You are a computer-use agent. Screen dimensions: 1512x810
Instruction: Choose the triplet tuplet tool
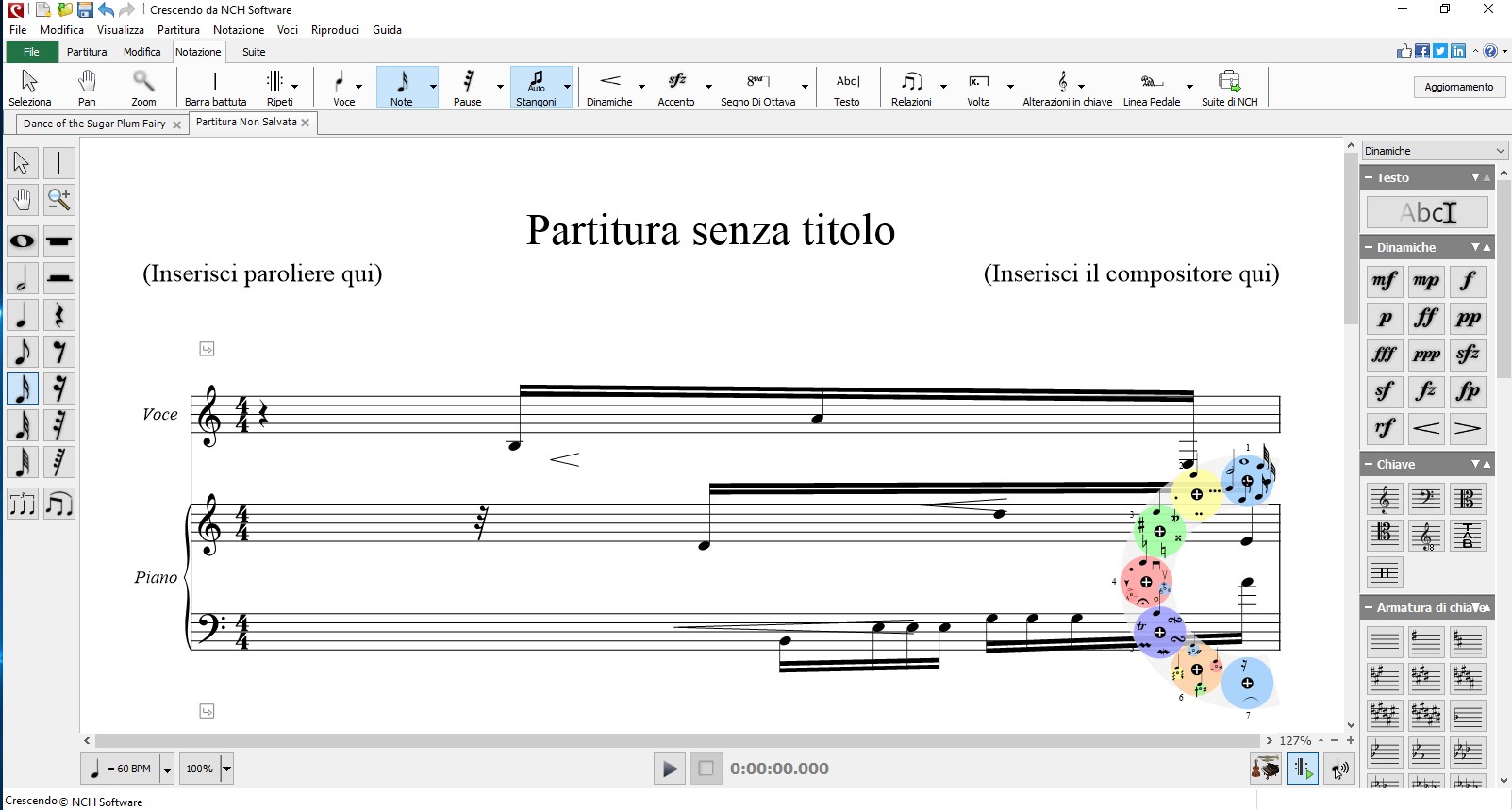[23, 504]
